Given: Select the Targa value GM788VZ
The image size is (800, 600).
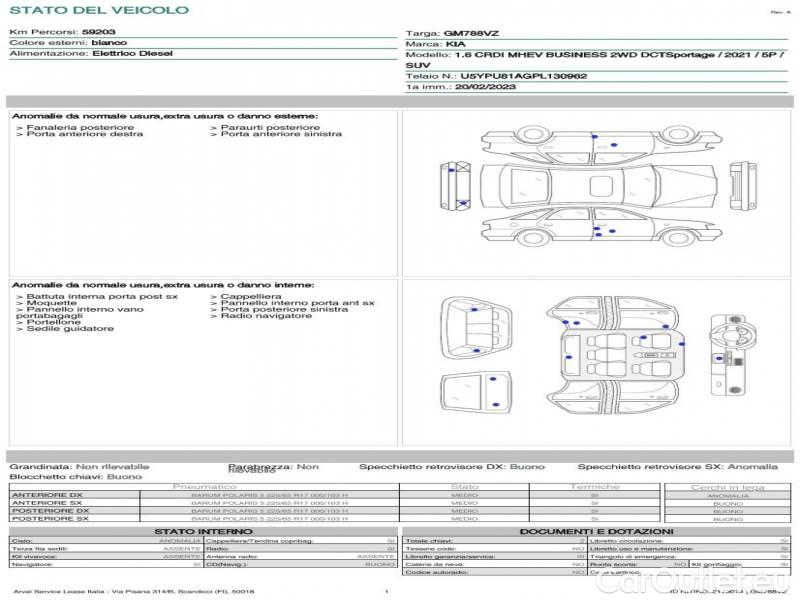Looking at the screenshot, I should [465, 33].
